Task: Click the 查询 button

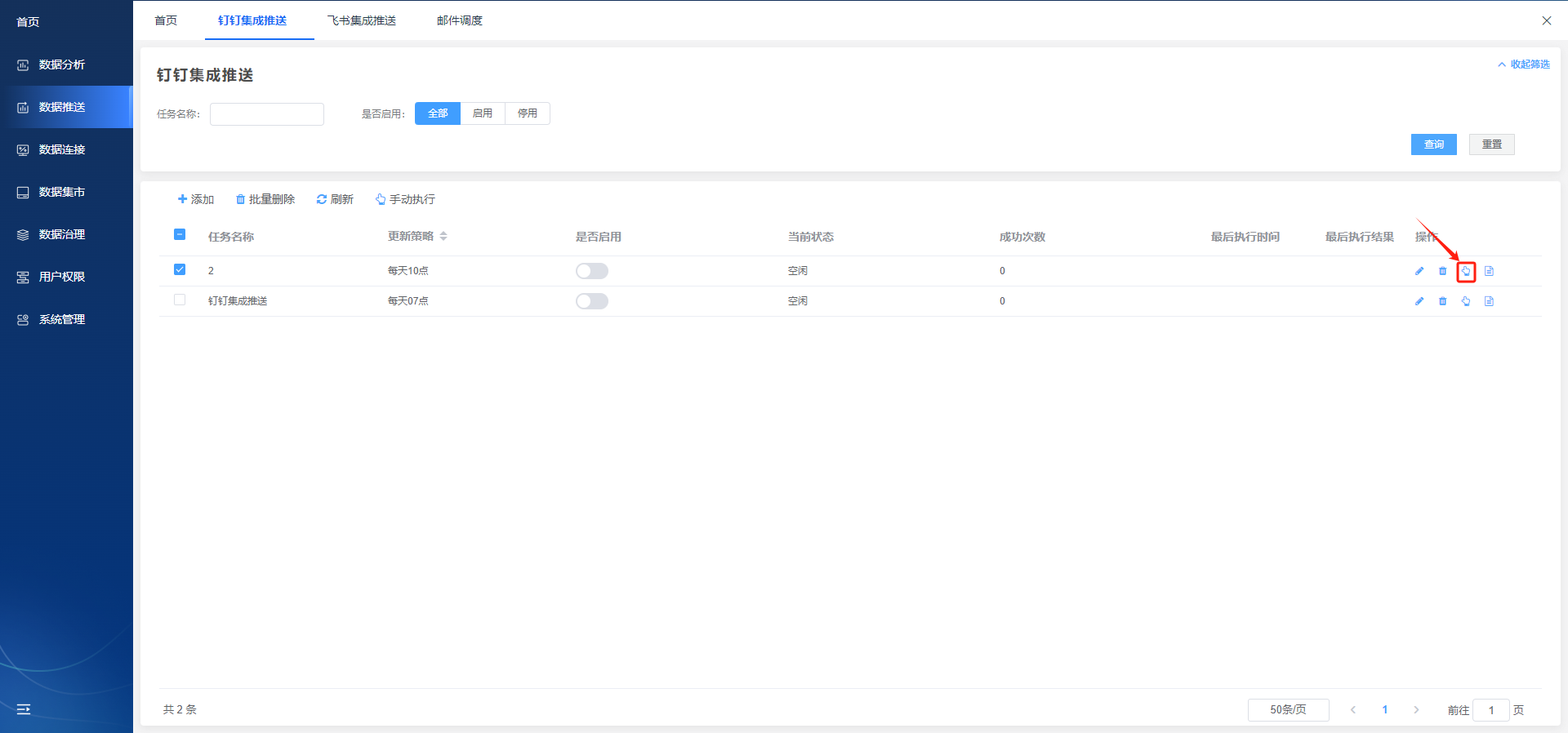Action: tap(1434, 144)
